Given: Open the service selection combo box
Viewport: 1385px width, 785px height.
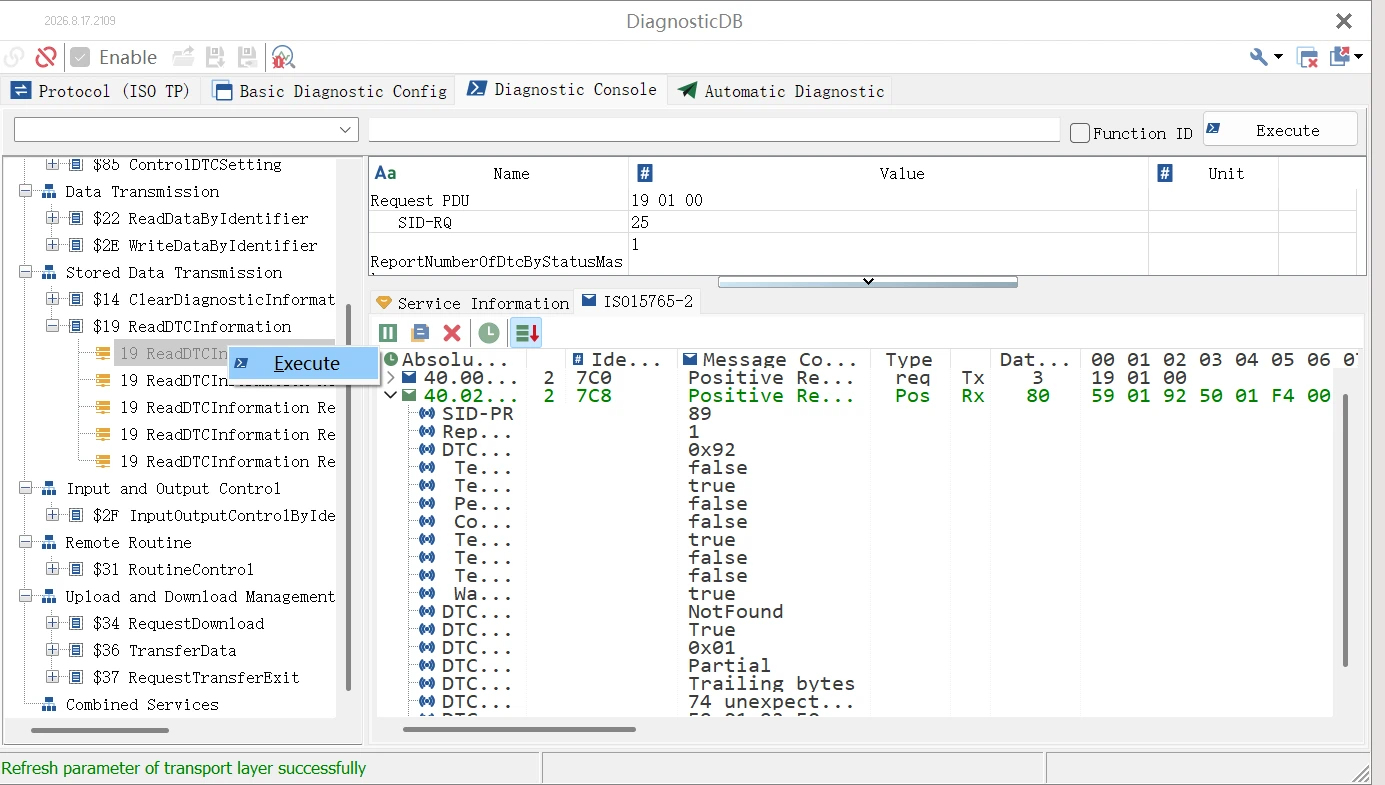Looking at the screenshot, I should pos(186,130).
